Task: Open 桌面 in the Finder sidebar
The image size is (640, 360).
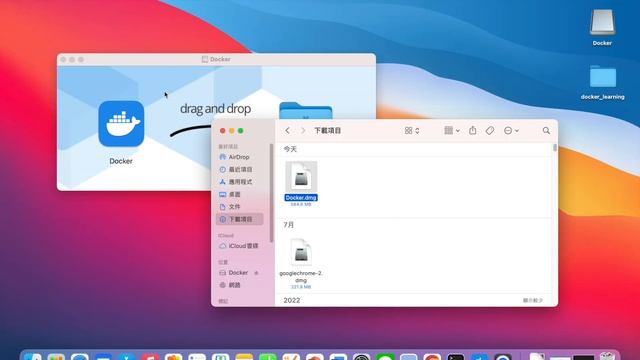Action: tap(239, 194)
